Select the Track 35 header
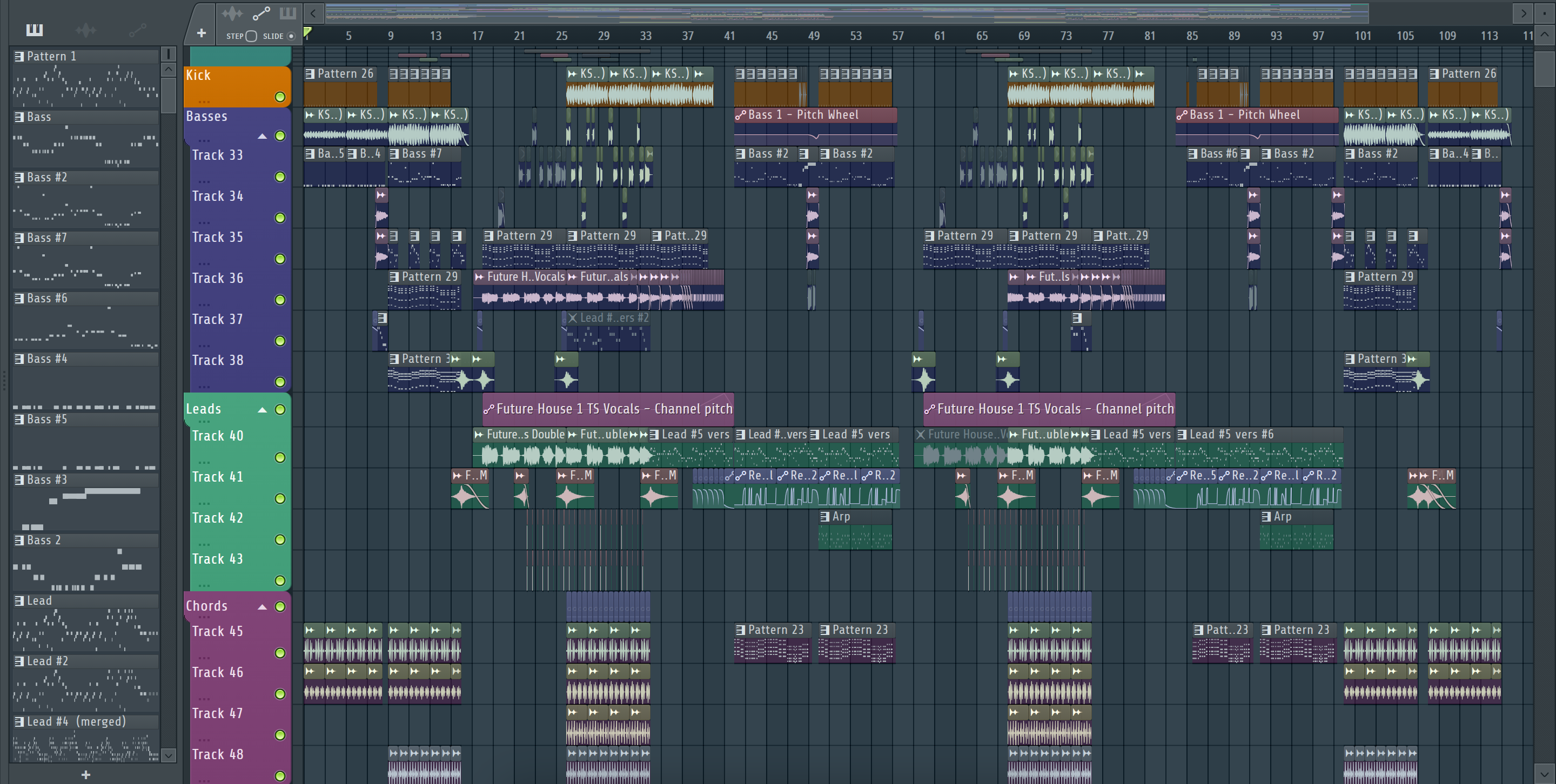The height and width of the screenshot is (784, 1556). [x=240, y=248]
